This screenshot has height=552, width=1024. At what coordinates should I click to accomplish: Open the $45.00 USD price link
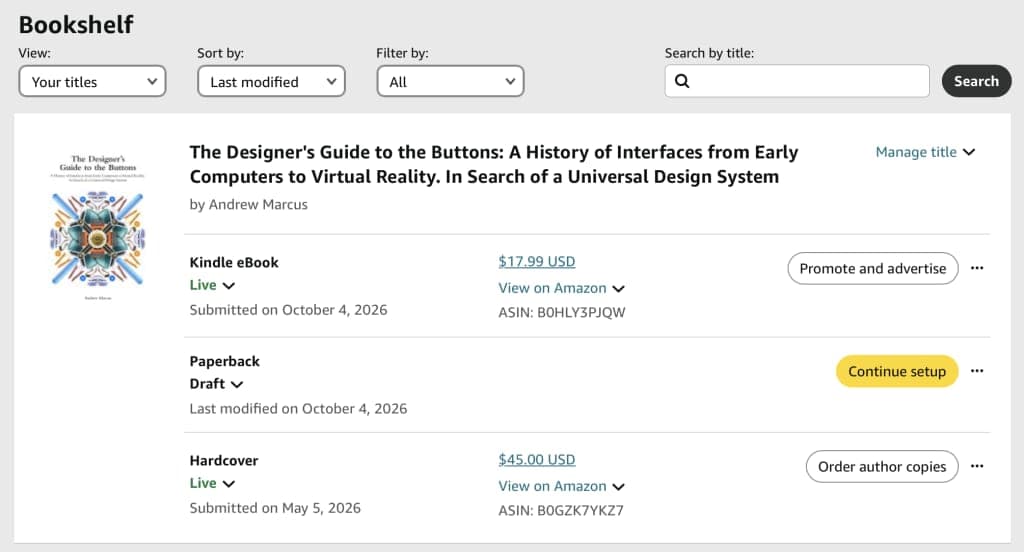(x=537, y=459)
